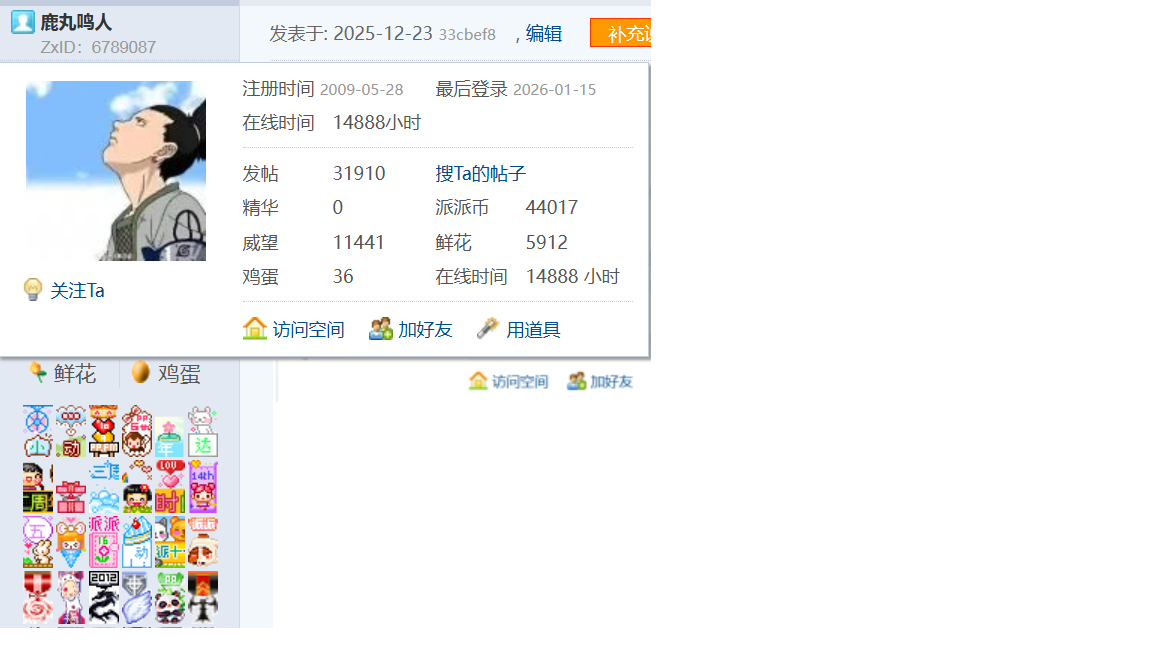The height and width of the screenshot is (648, 1152).
Task: Click the 用道具 magic wand option
Action: [x=519, y=329]
